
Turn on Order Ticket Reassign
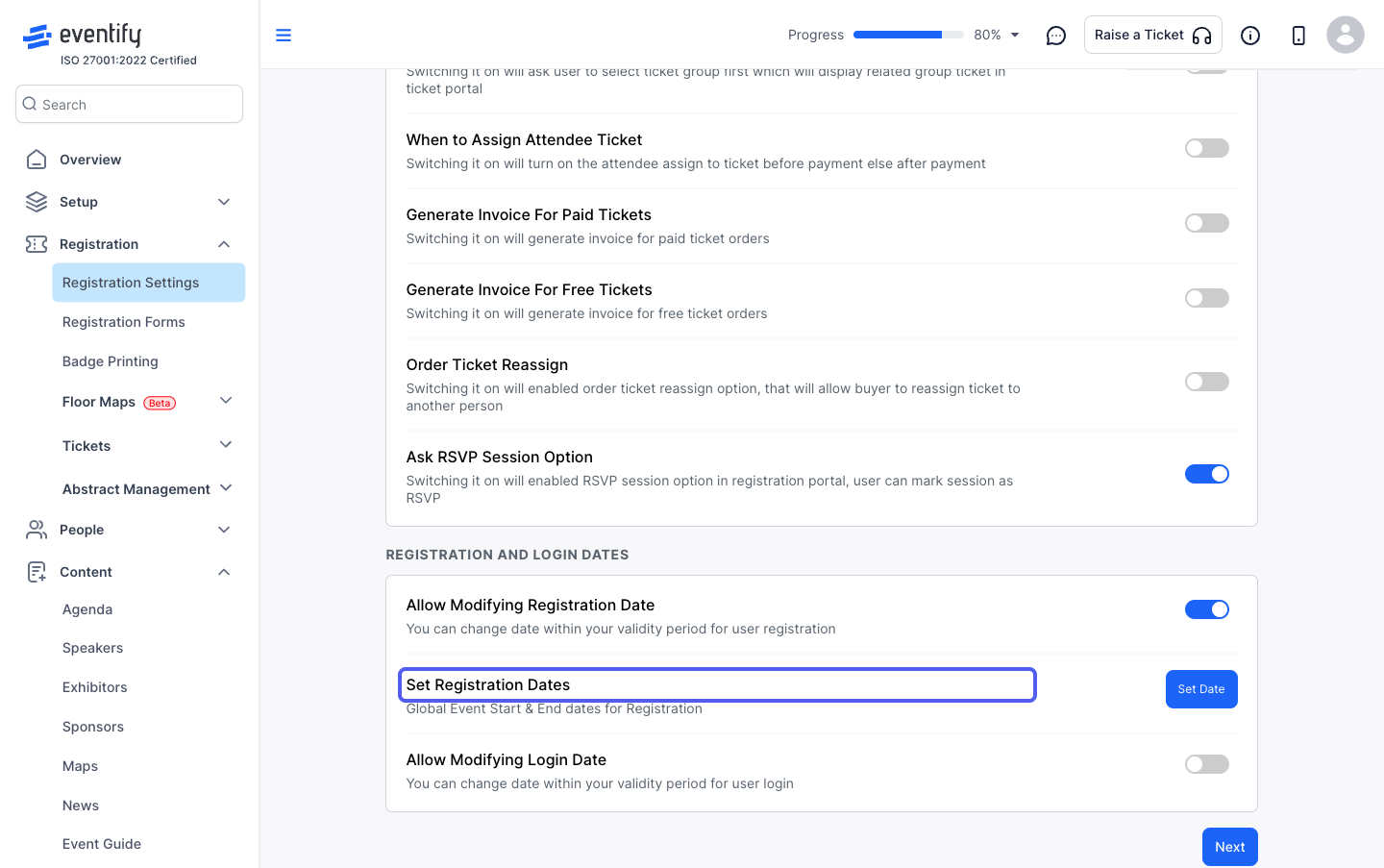(1207, 382)
